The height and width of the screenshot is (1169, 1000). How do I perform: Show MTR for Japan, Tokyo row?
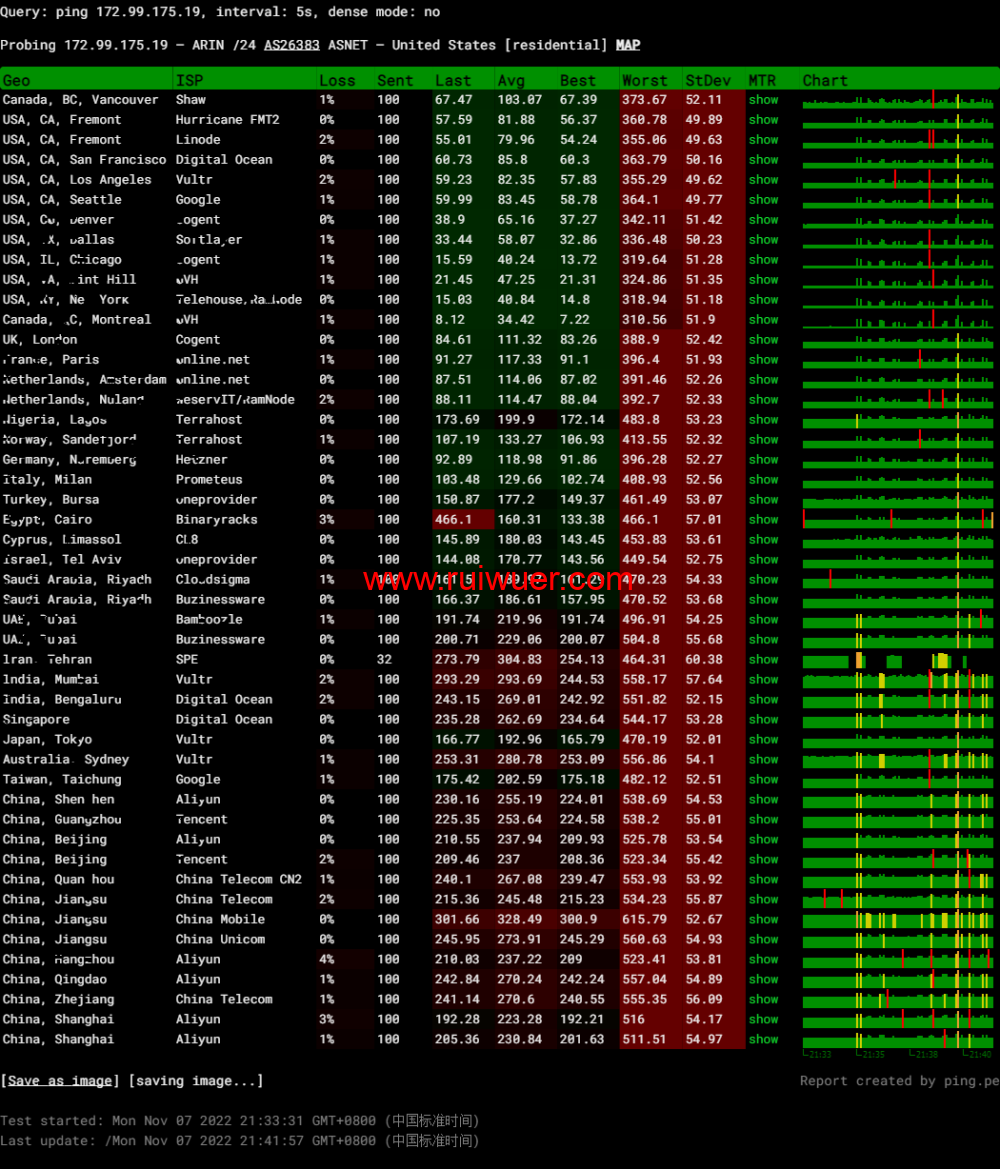(x=763, y=740)
